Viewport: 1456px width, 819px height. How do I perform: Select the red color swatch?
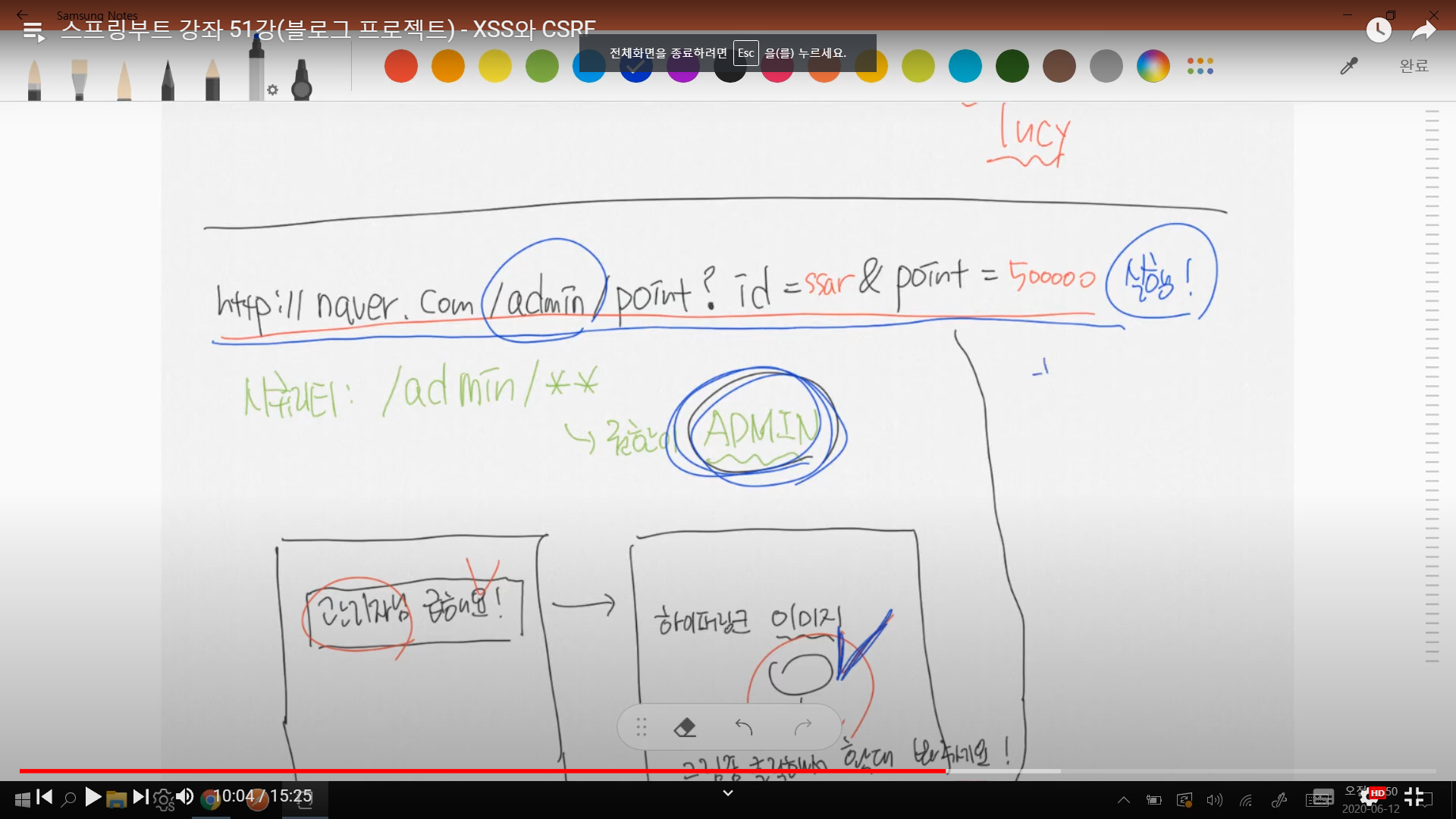pos(401,67)
